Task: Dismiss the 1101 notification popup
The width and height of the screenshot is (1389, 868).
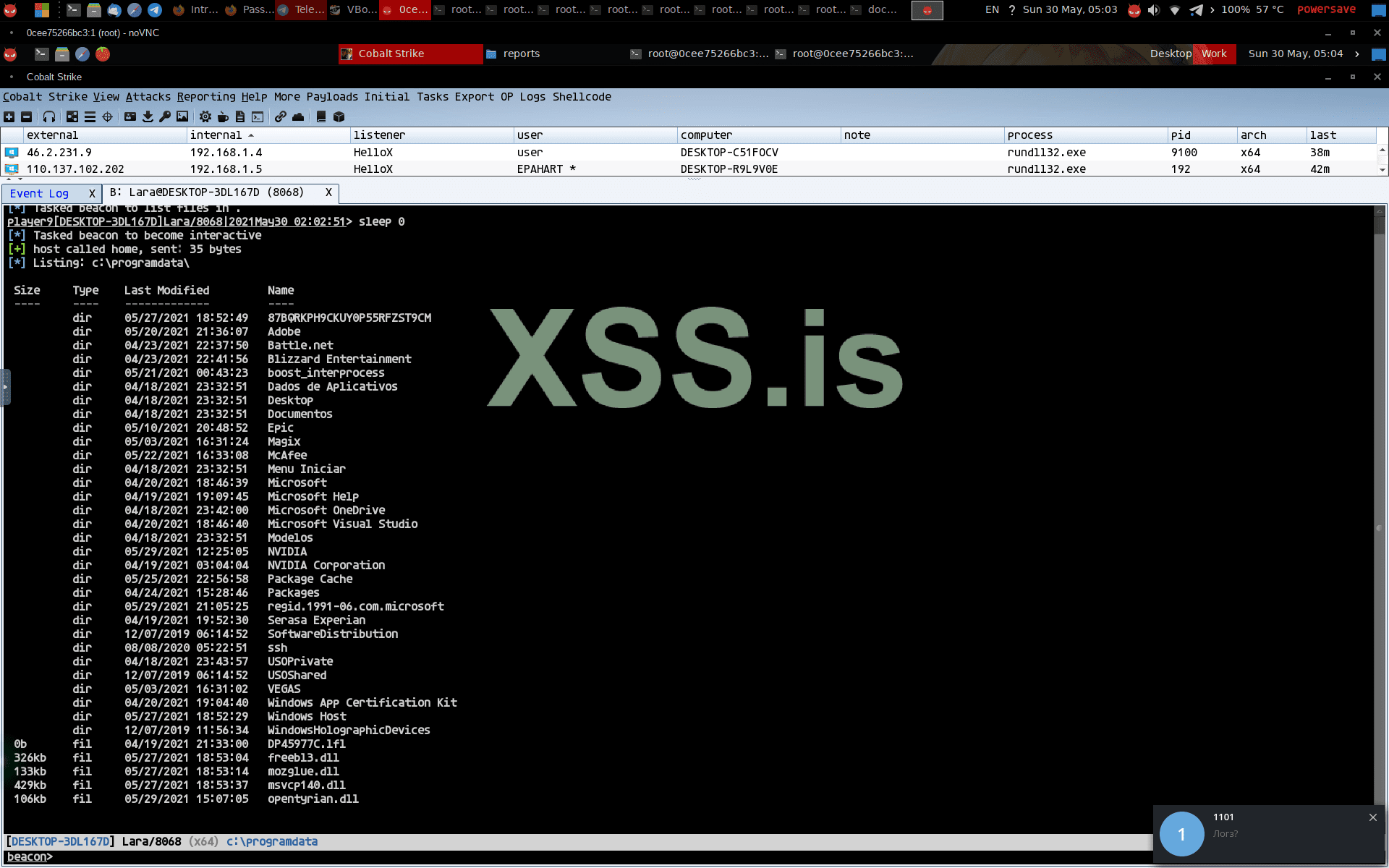Action: pyautogui.click(x=1372, y=817)
